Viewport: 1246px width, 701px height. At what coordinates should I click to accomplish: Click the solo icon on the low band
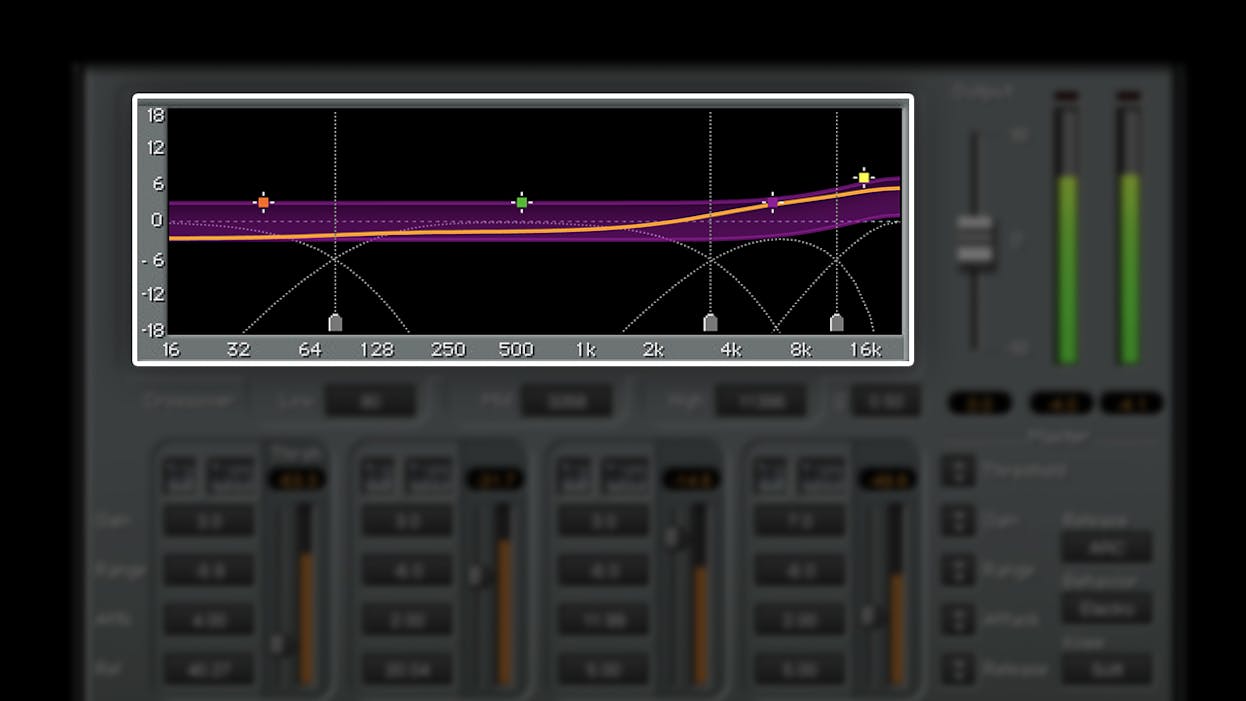pos(230,473)
